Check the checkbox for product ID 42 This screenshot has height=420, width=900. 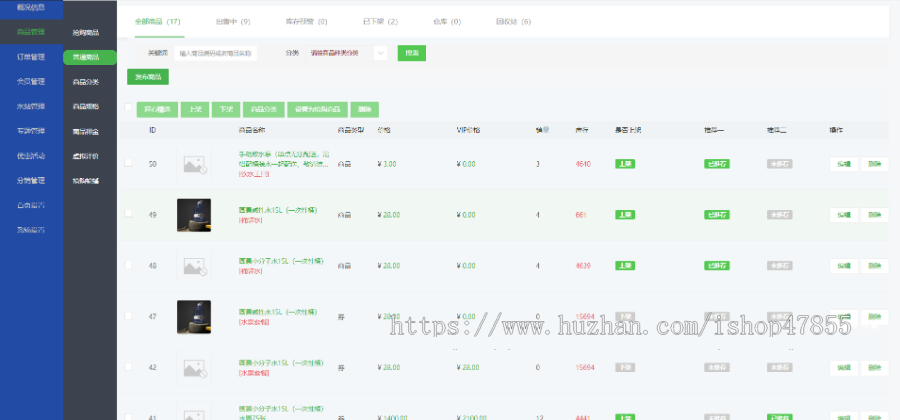pyautogui.click(x=128, y=366)
